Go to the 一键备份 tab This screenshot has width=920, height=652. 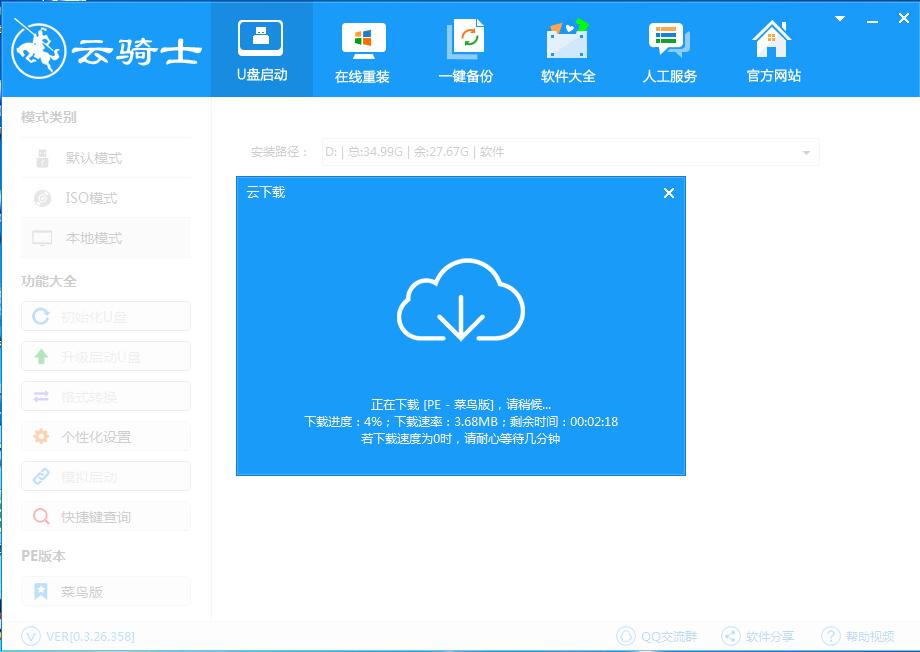click(x=465, y=50)
